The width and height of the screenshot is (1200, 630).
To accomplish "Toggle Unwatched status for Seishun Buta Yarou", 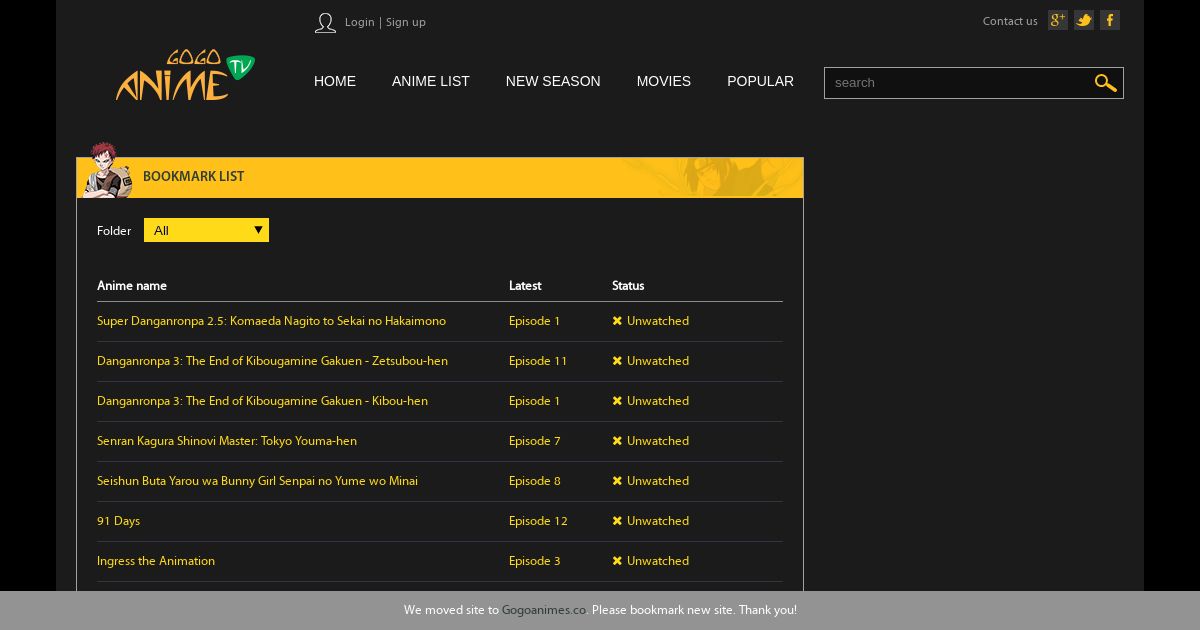I will coord(658,481).
